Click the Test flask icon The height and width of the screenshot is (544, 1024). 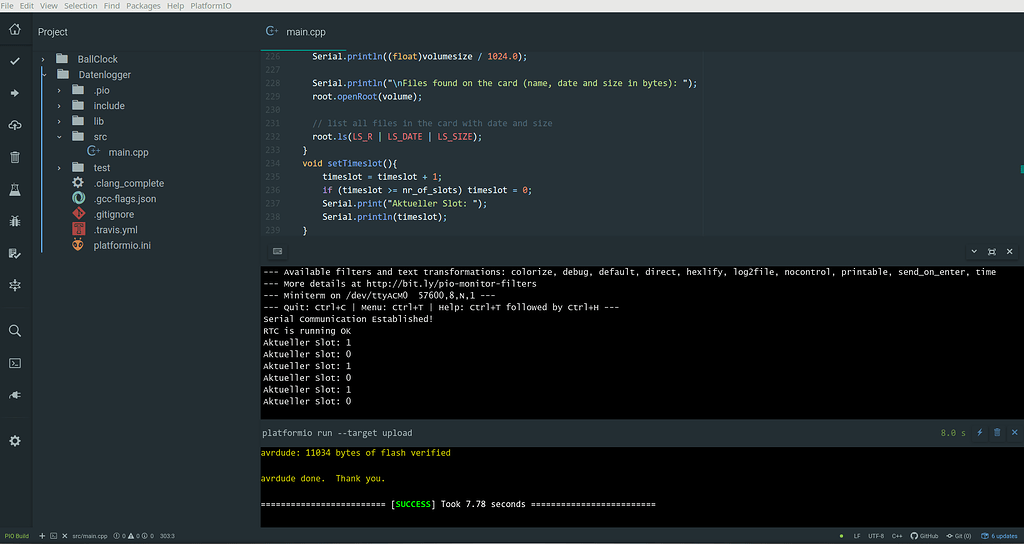coord(15,189)
